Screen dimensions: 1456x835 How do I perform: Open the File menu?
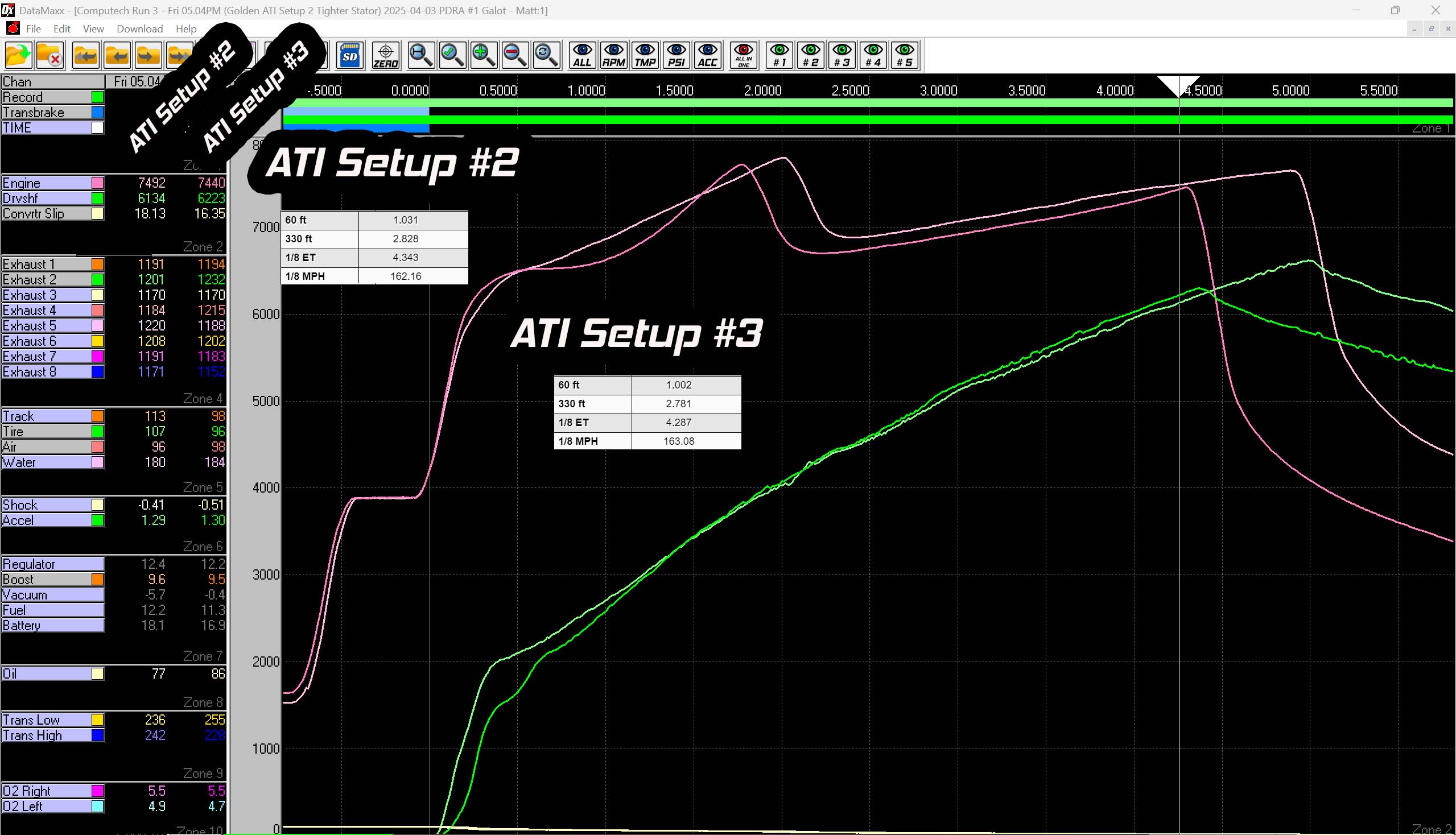click(x=33, y=28)
